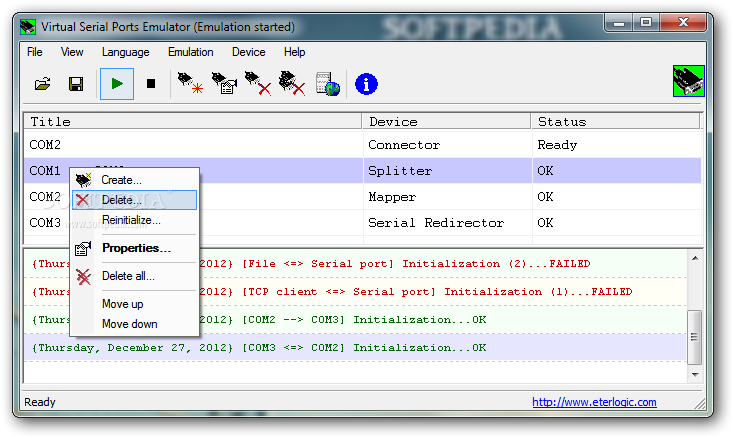Close the Virtual Serial Ports Emulator window

[683, 22]
